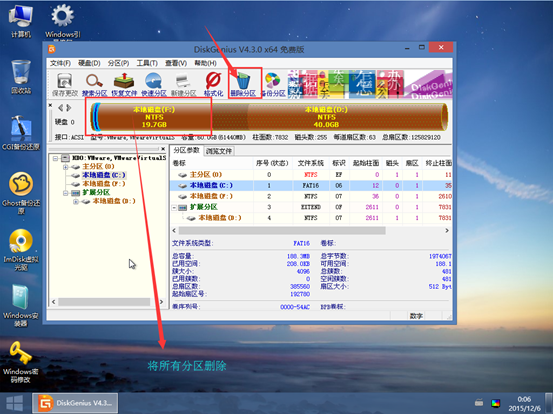Open the Computer desktop icon
This screenshot has height=414, width=553.
click(x=21, y=21)
